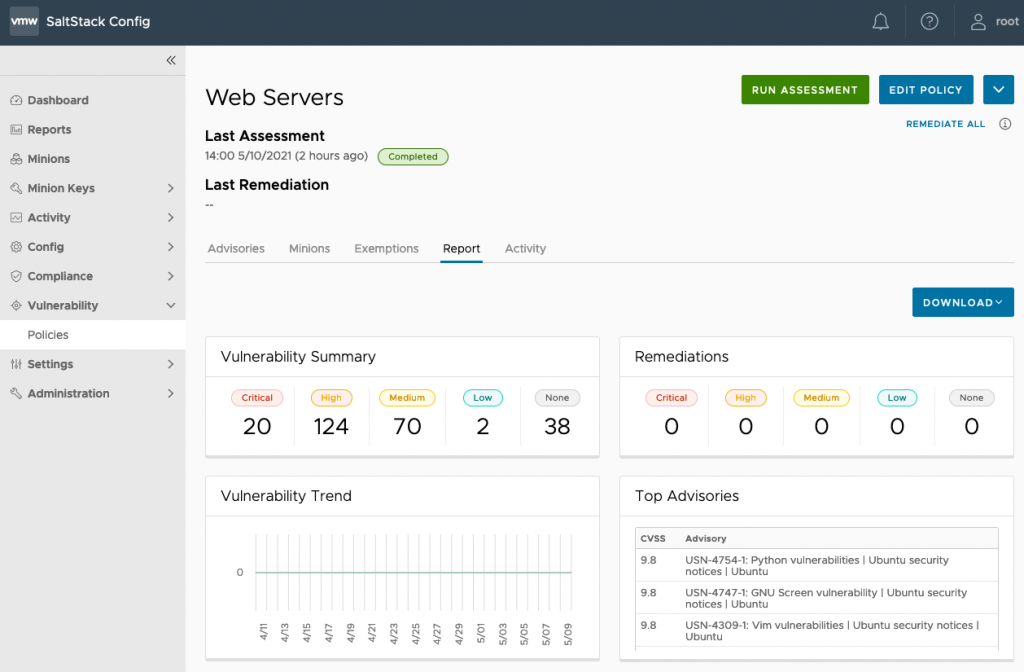Open the Download dropdown button
The width and height of the screenshot is (1024, 672).
click(x=962, y=303)
